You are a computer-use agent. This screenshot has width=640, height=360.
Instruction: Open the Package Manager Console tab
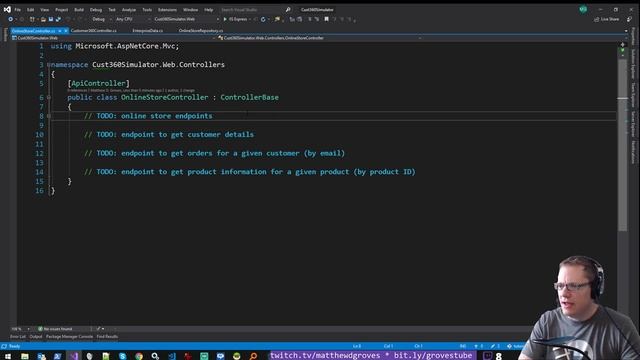pyautogui.click(x=69, y=337)
